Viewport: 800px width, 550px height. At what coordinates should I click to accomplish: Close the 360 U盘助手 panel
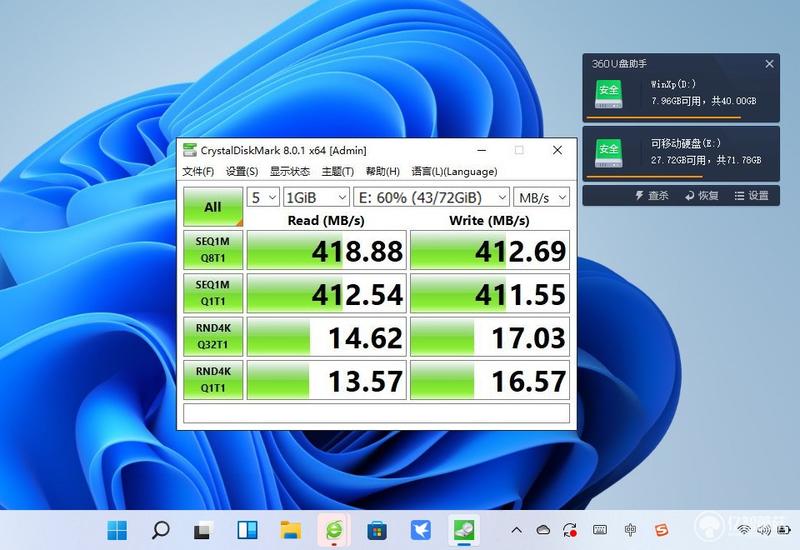click(769, 64)
